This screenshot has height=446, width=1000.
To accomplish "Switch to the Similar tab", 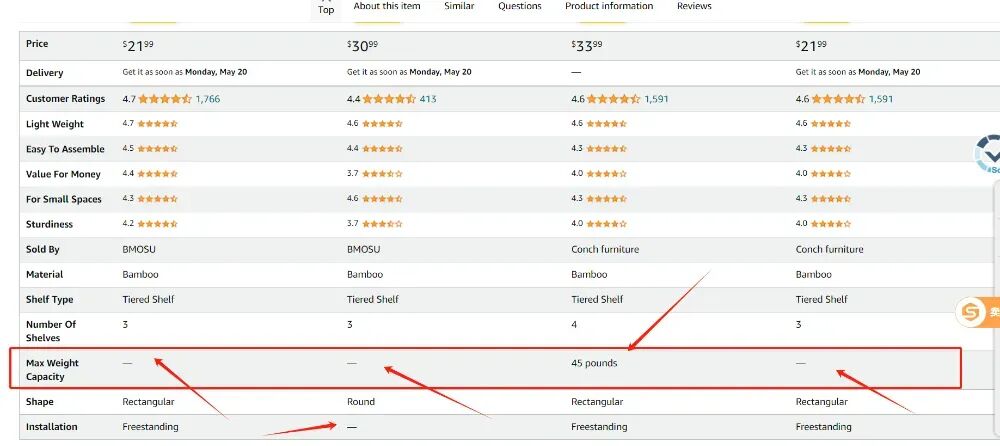I will tap(459, 6).
